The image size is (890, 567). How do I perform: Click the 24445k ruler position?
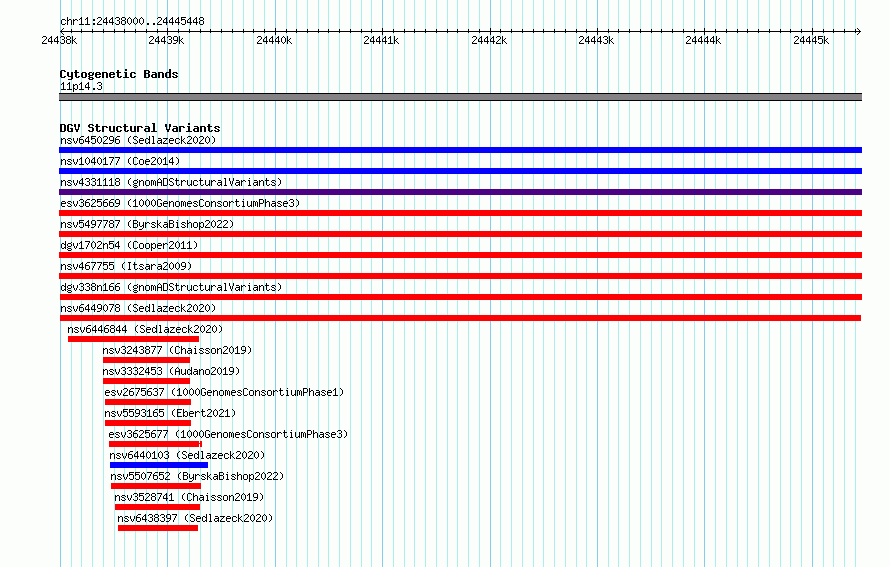point(811,40)
